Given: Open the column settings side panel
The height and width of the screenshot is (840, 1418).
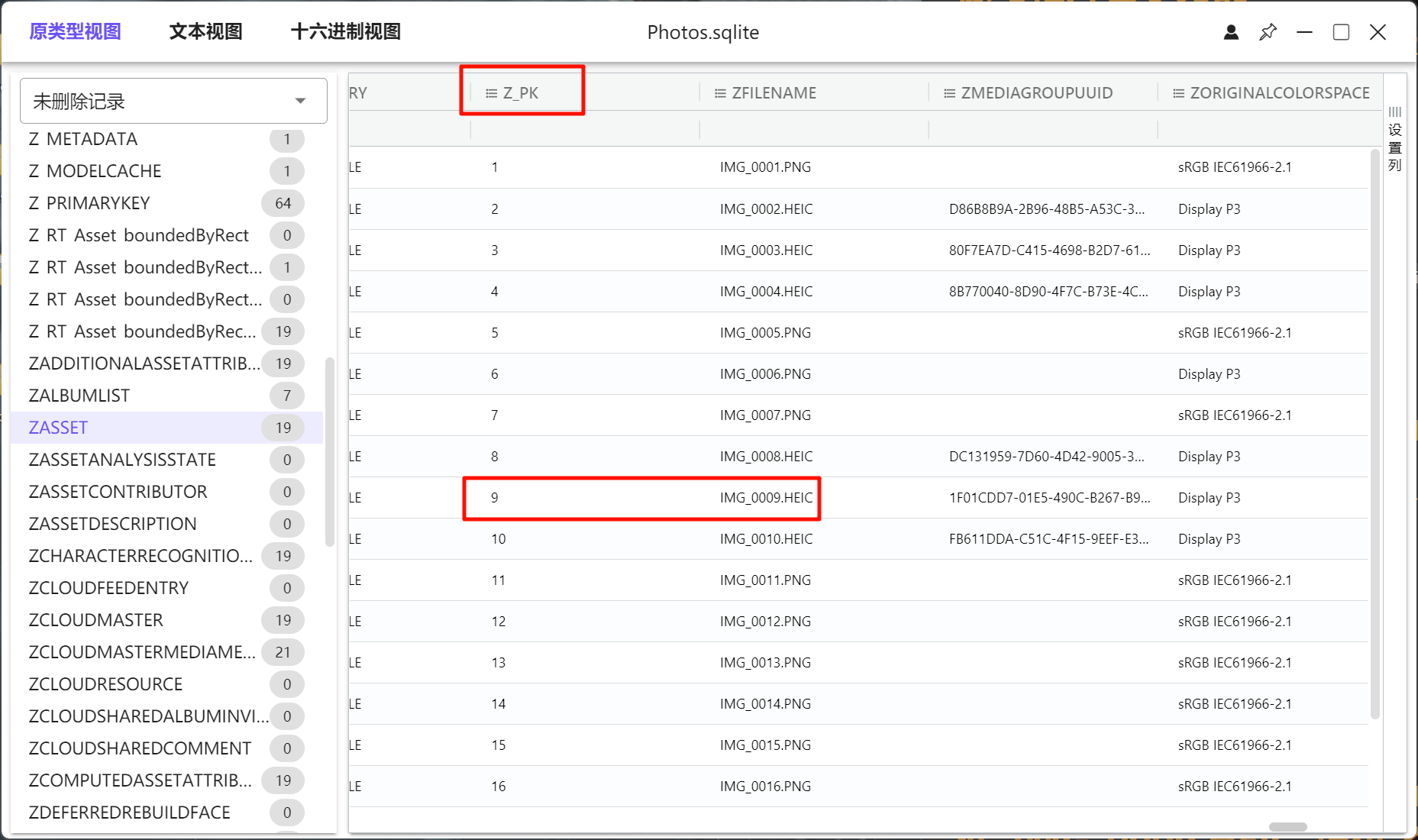Looking at the screenshot, I should pos(1394,139).
